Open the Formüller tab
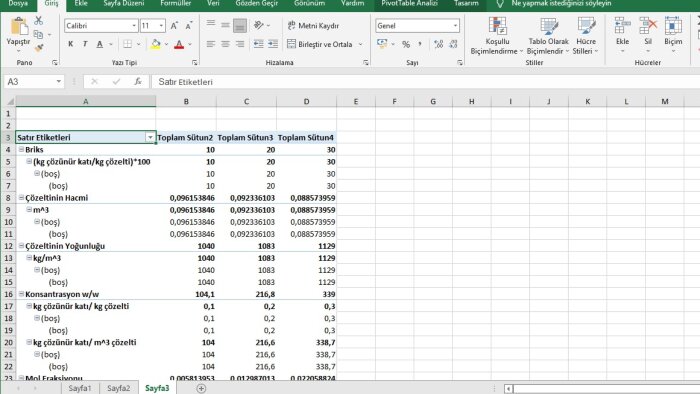Image resolution: width=700 pixels, height=394 pixels. [176, 4]
